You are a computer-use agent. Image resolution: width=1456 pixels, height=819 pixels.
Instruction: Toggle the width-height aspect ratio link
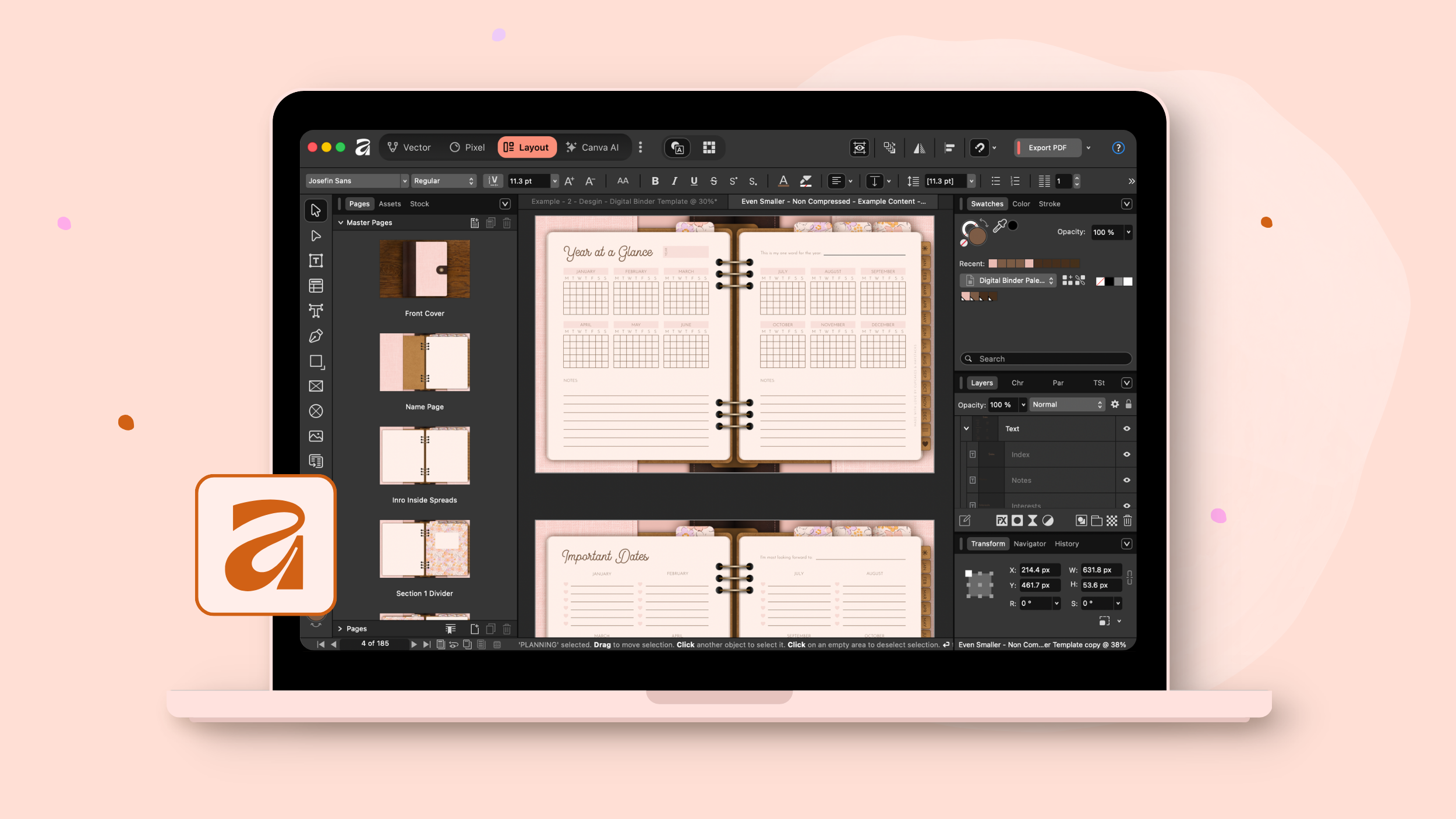[x=1129, y=577]
